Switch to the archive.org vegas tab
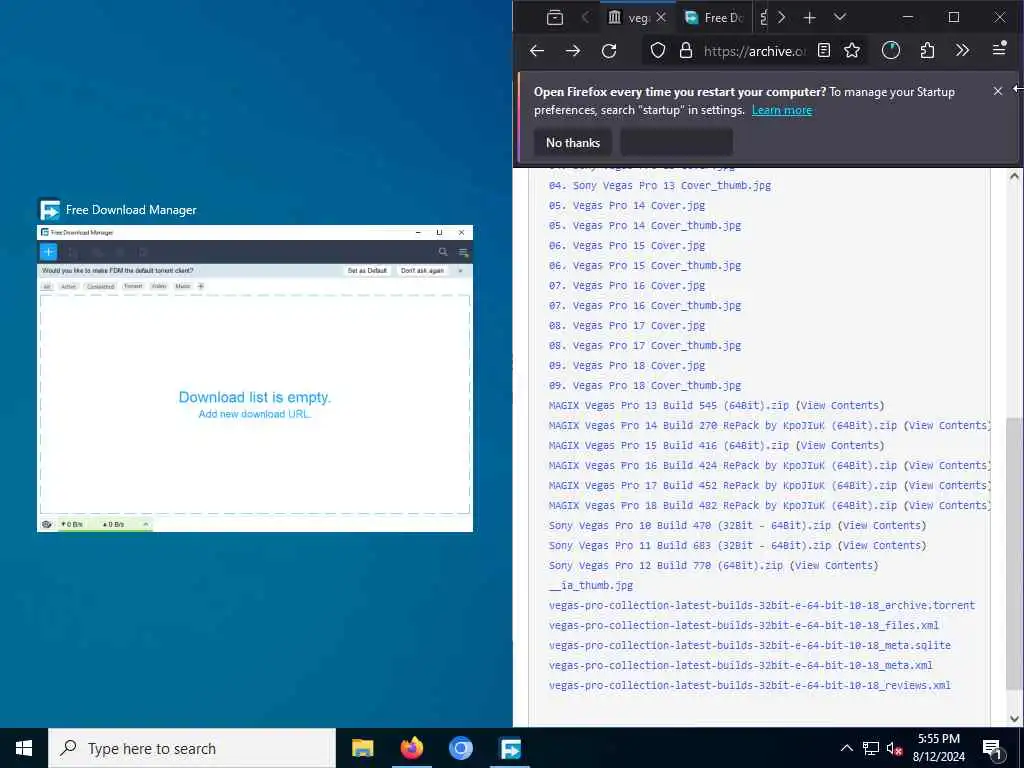This screenshot has width=1024, height=768. coord(628,18)
